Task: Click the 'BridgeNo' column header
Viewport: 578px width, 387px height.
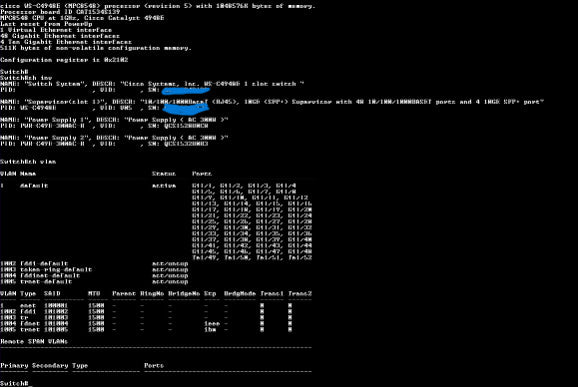Action: (x=184, y=294)
